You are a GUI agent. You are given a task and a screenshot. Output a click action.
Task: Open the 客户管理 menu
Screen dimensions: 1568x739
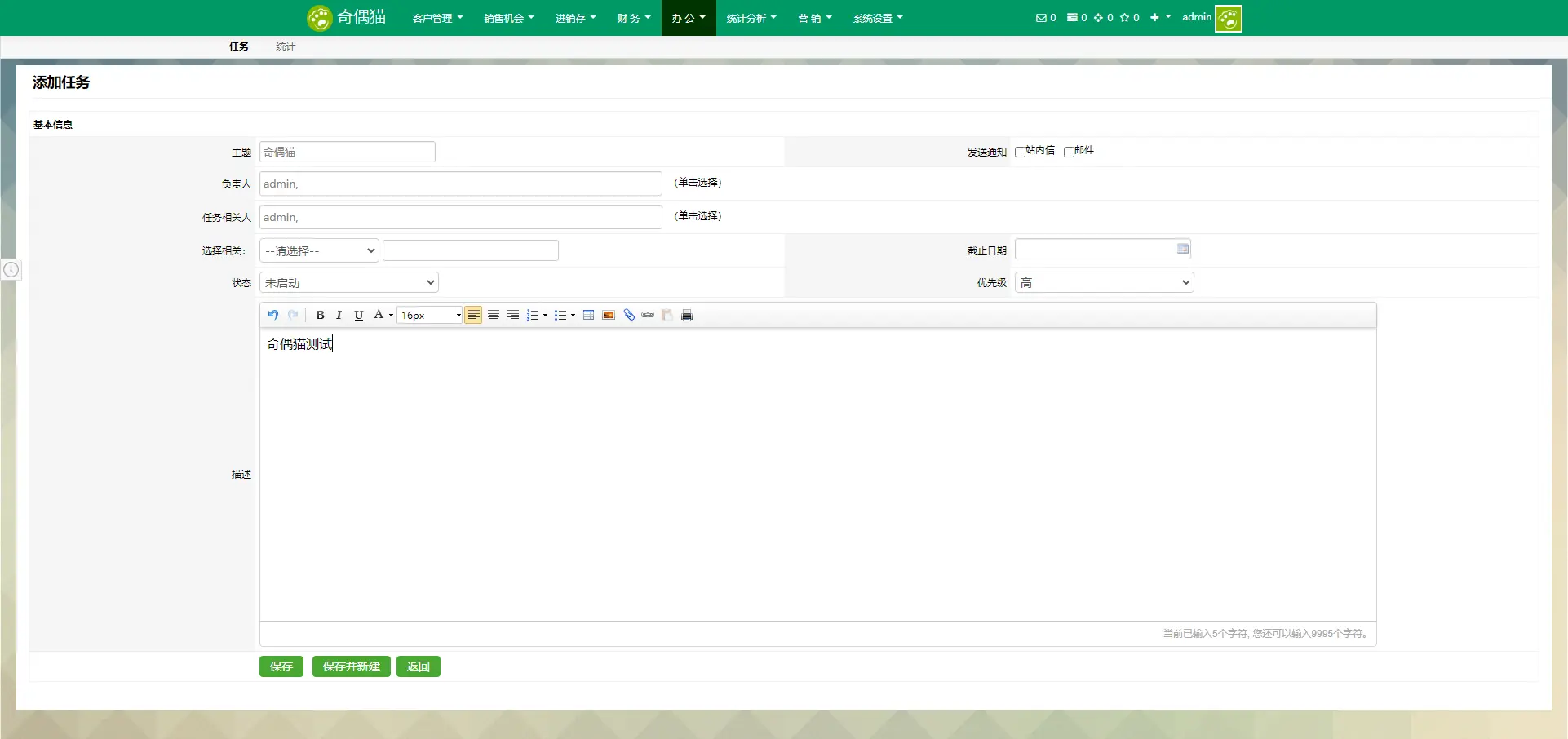tap(437, 18)
